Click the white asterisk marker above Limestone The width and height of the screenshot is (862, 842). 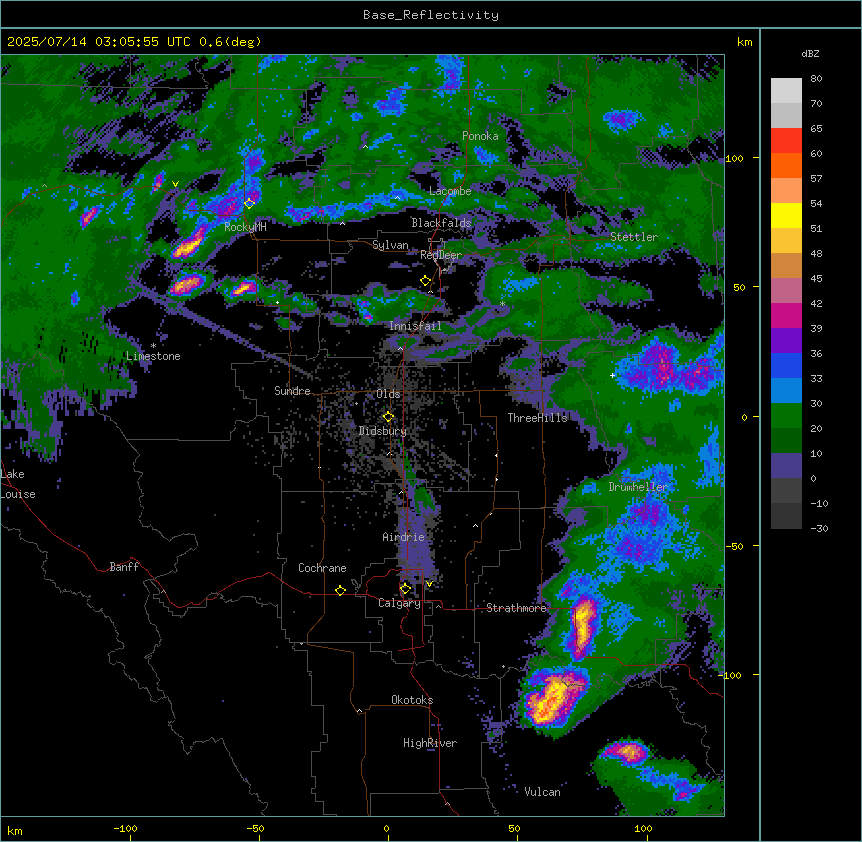pyautogui.click(x=153, y=346)
